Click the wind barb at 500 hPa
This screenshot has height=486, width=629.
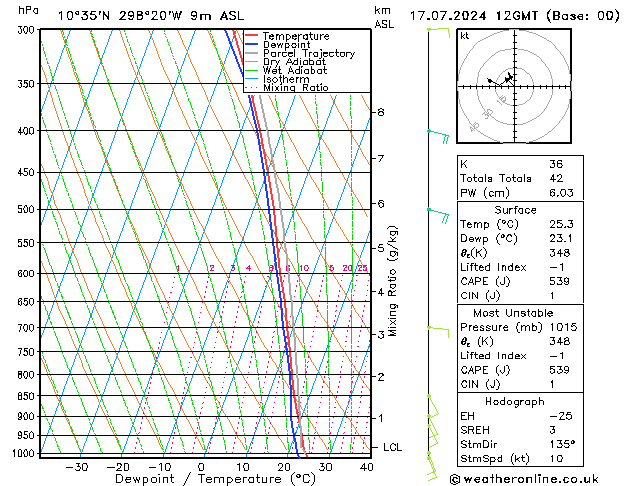[436, 210]
